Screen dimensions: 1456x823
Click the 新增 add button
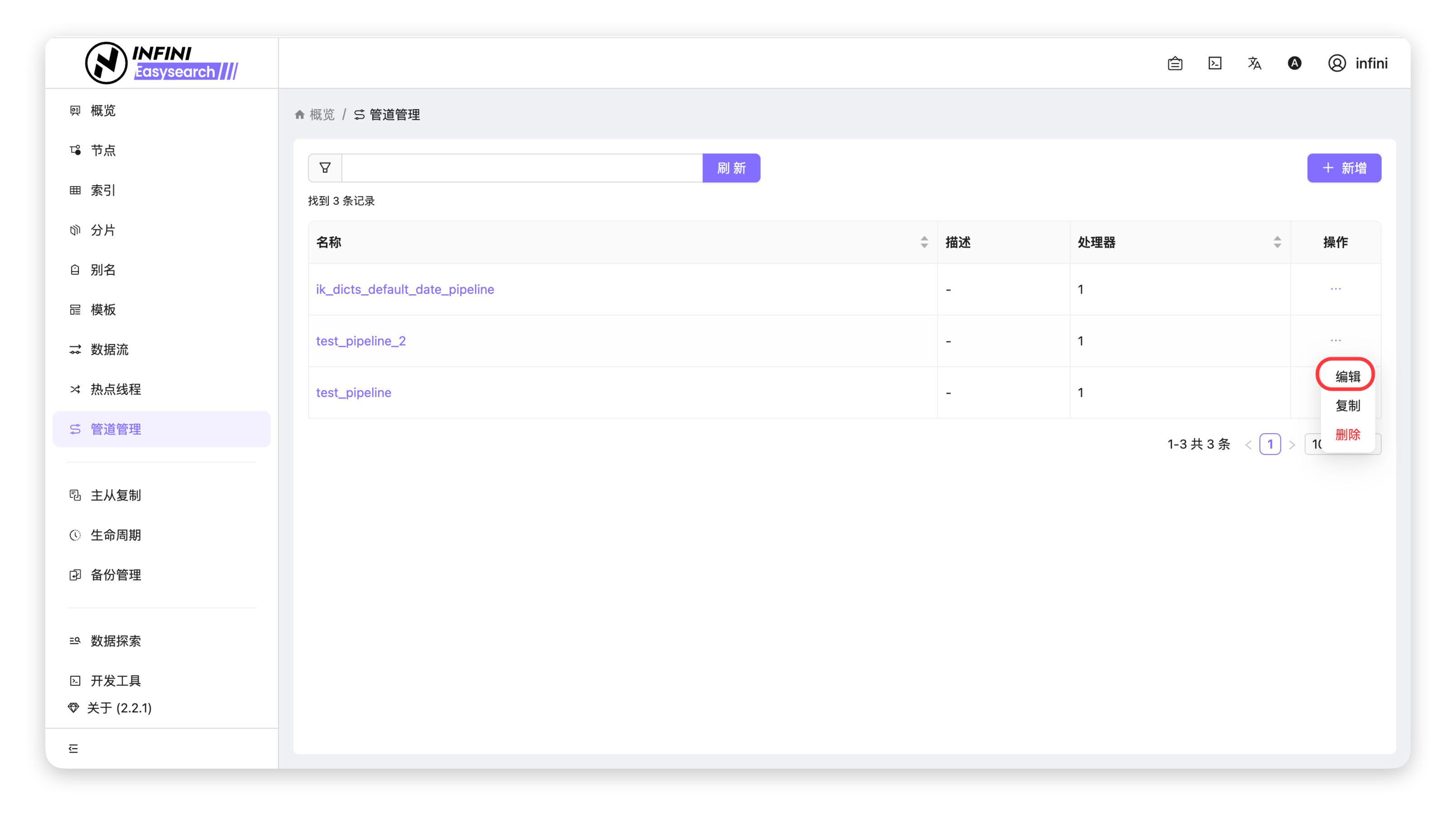coord(1344,168)
